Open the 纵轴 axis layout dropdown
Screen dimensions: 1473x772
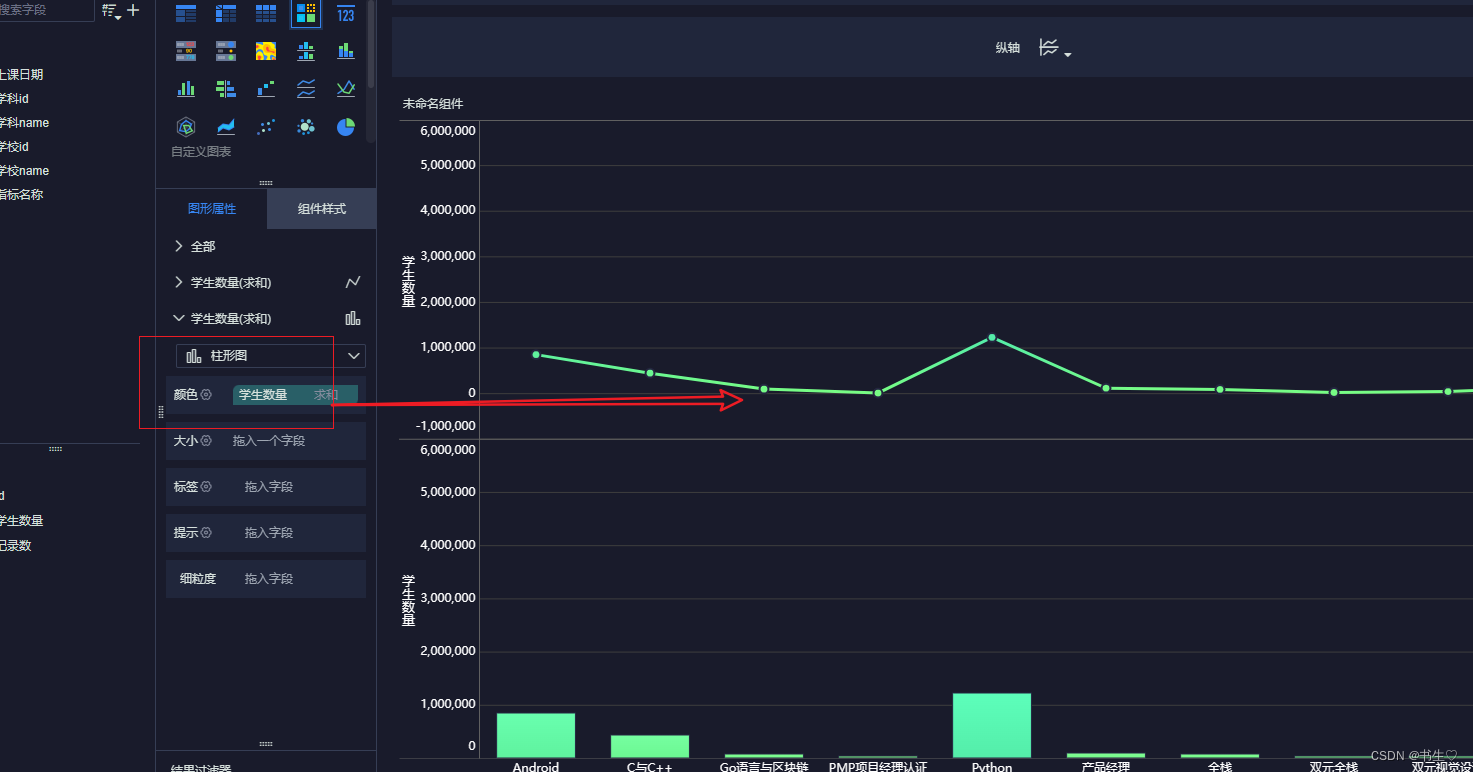(1055, 48)
